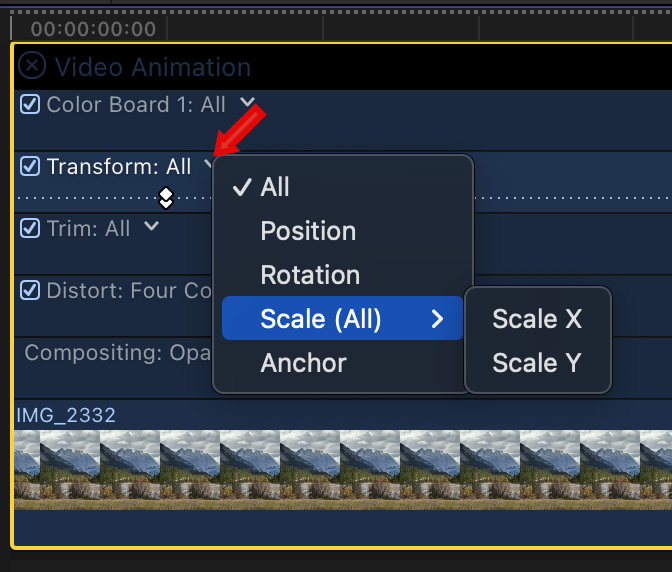672x572 pixels.
Task: Toggle the Distort effect checkbox
Action: (x=30, y=290)
